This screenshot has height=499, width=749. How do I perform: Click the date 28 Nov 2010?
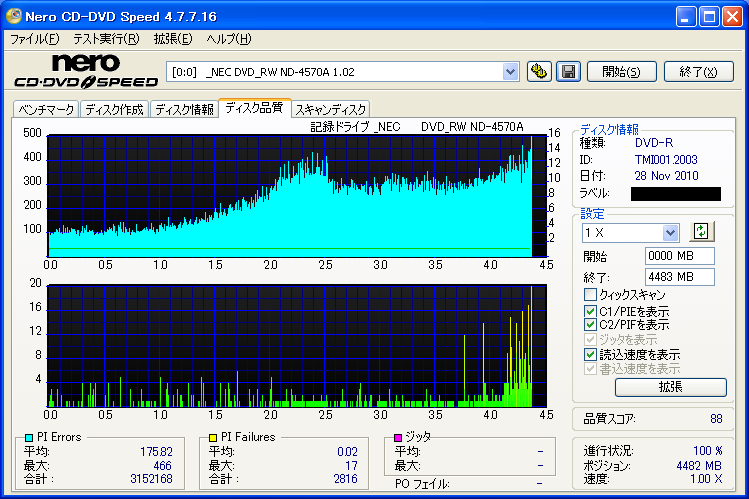[666, 176]
